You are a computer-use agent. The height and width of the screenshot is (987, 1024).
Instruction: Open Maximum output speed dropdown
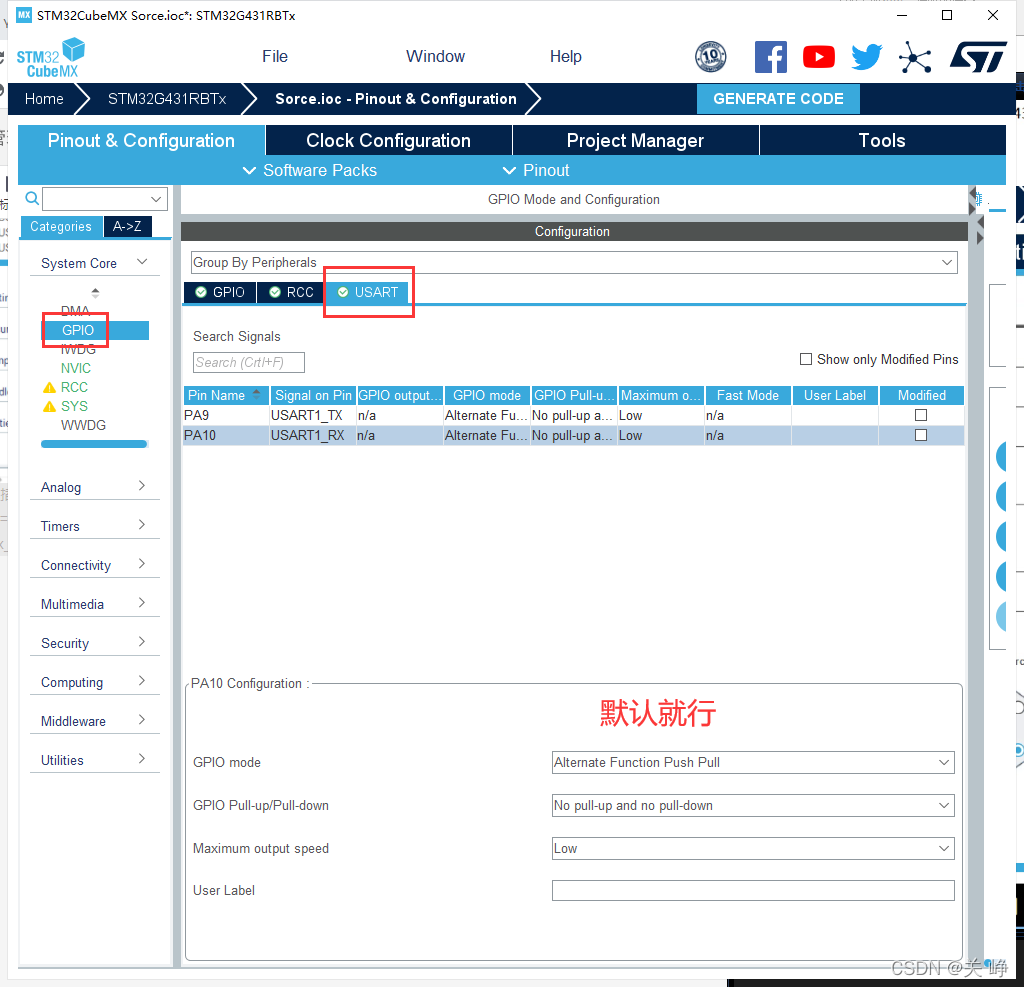(753, 849)
